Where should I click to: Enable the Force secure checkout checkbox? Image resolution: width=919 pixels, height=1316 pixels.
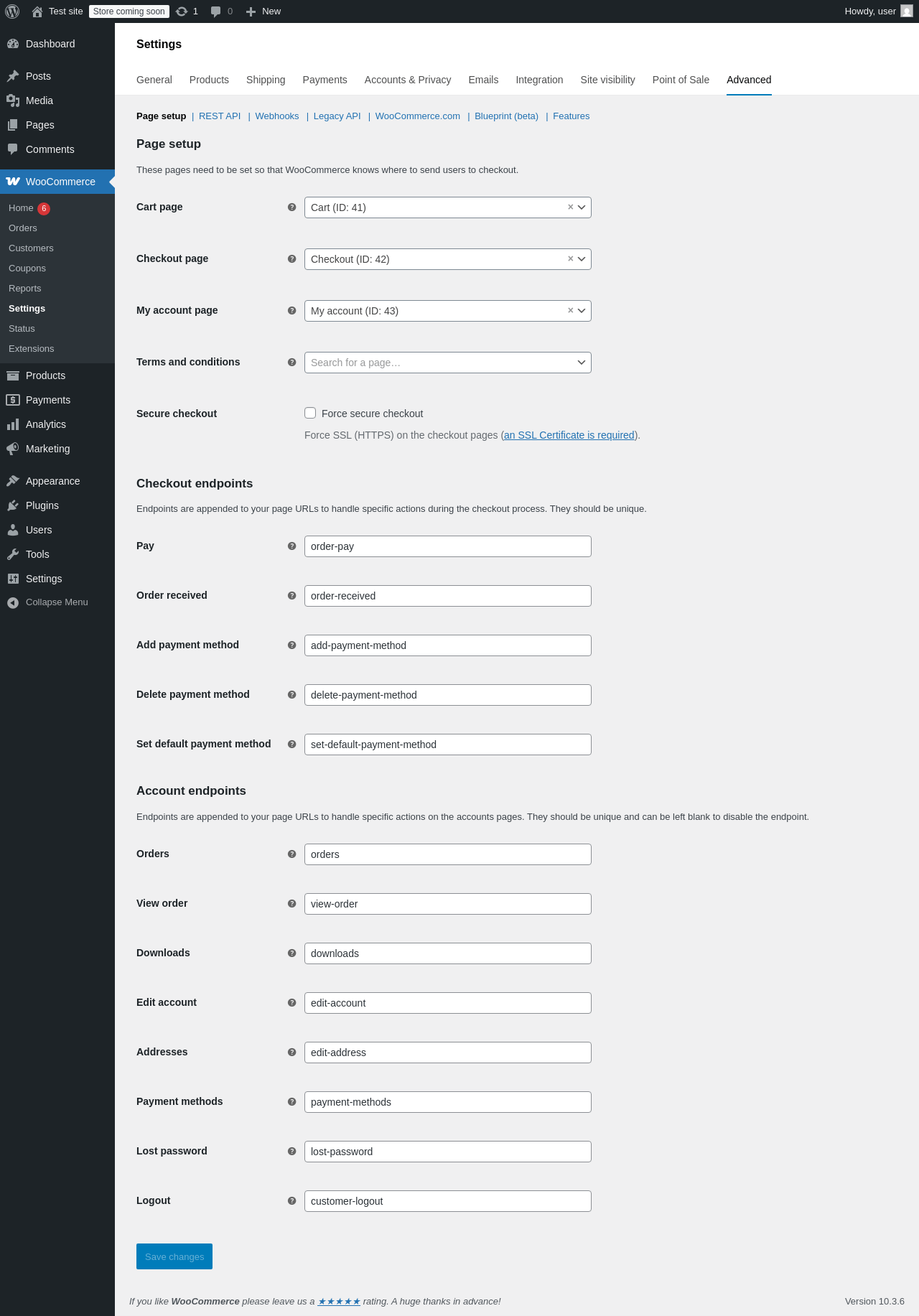click(x=310, y=413)
